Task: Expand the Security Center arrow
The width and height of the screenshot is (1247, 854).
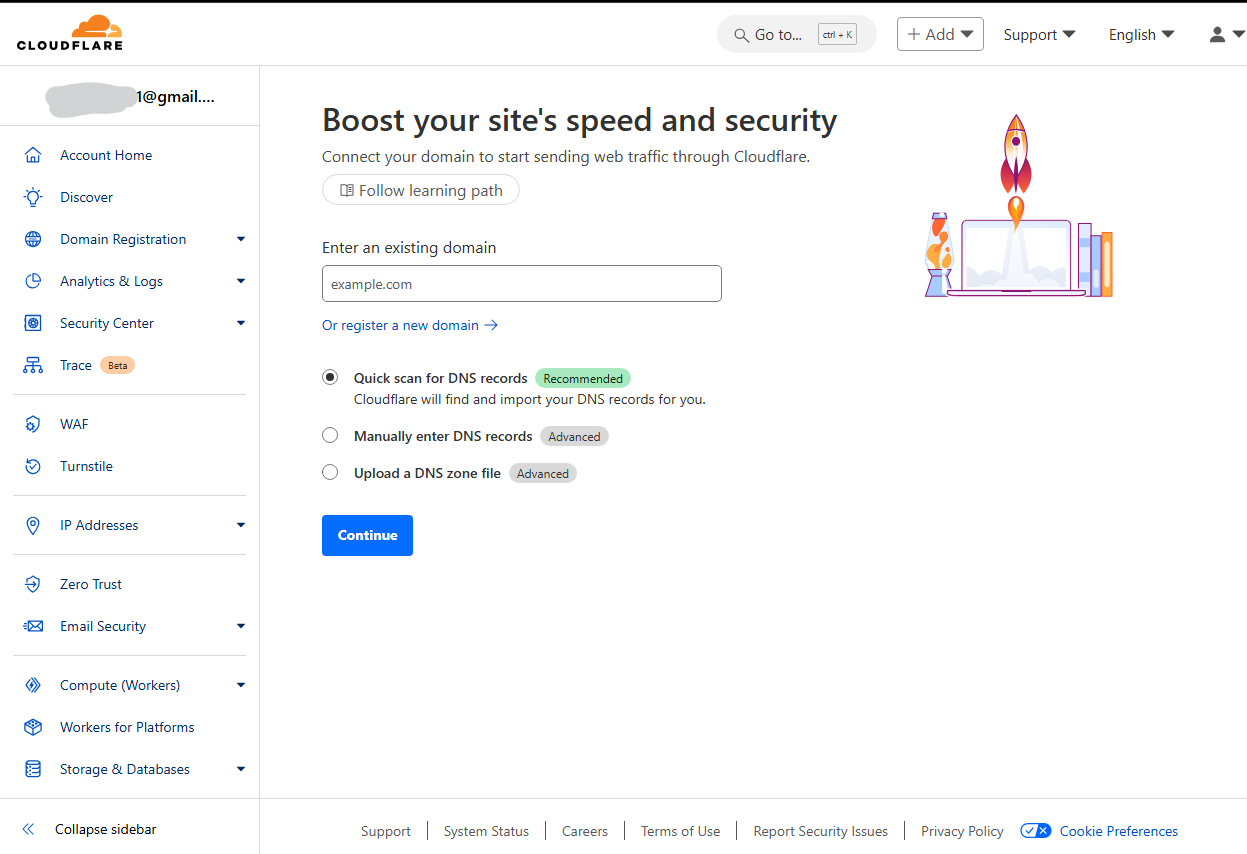Action: click(x=241, y=323)
